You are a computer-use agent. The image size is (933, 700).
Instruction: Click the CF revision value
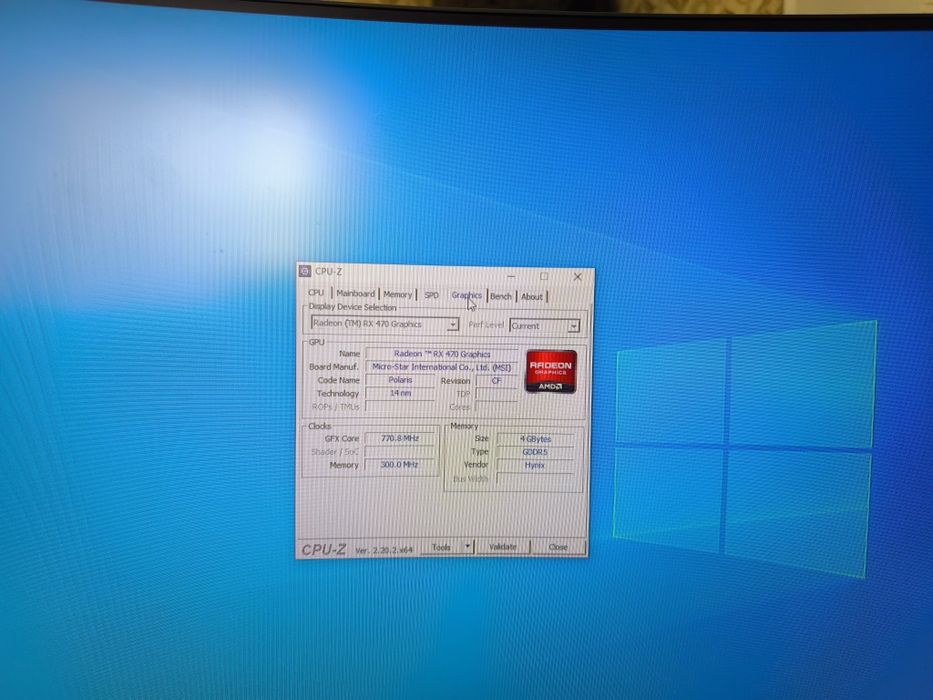click(x=497, y=380)
